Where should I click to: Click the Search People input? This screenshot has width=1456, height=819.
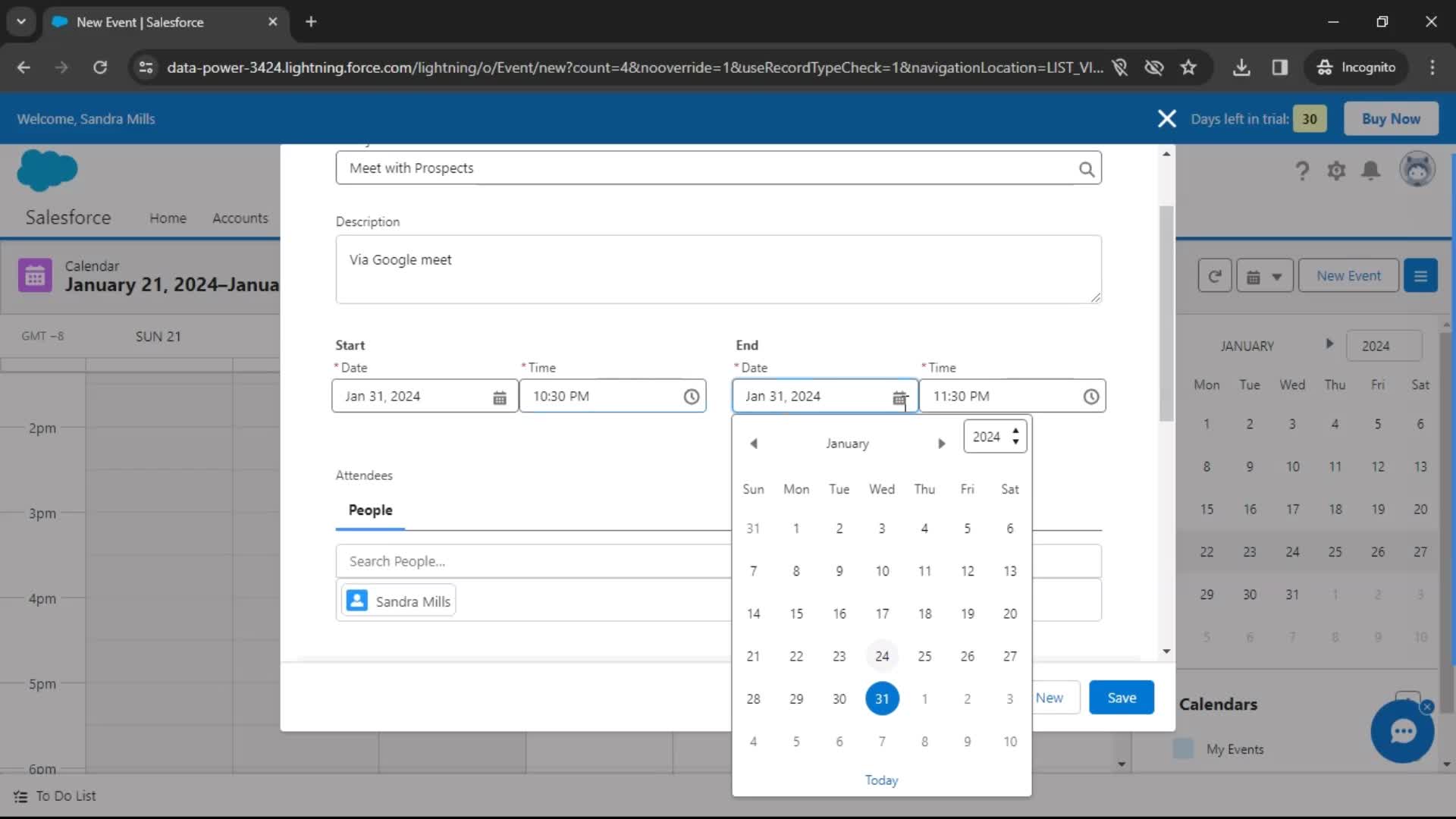[x=533, y=562]
